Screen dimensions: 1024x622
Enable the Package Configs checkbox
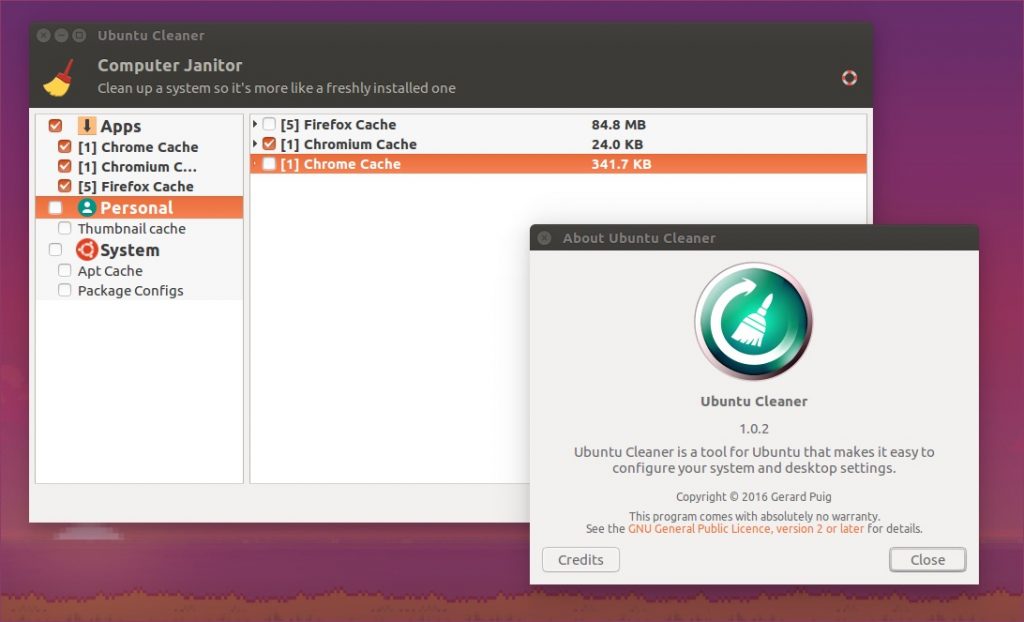[65, 290]
